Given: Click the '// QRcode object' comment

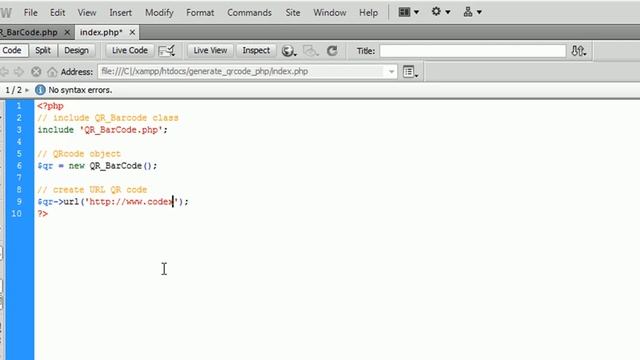Looking at the screenshot, I should 79,154.
